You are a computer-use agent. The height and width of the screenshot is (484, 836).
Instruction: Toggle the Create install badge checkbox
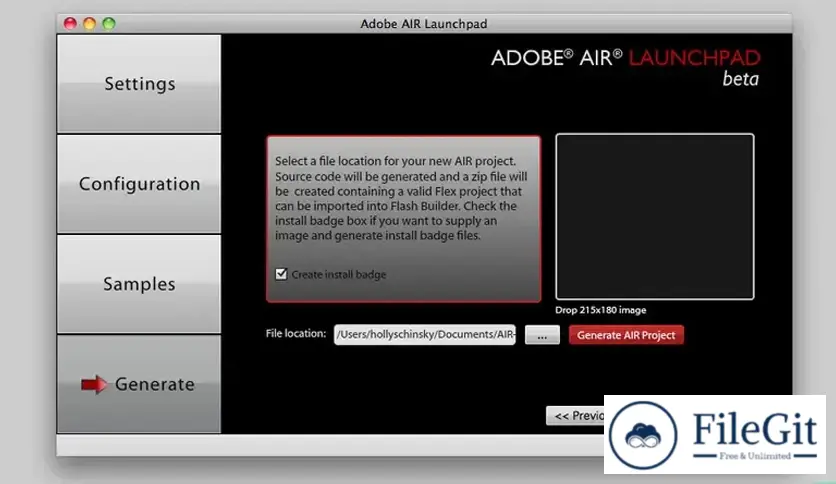point(281,274)
